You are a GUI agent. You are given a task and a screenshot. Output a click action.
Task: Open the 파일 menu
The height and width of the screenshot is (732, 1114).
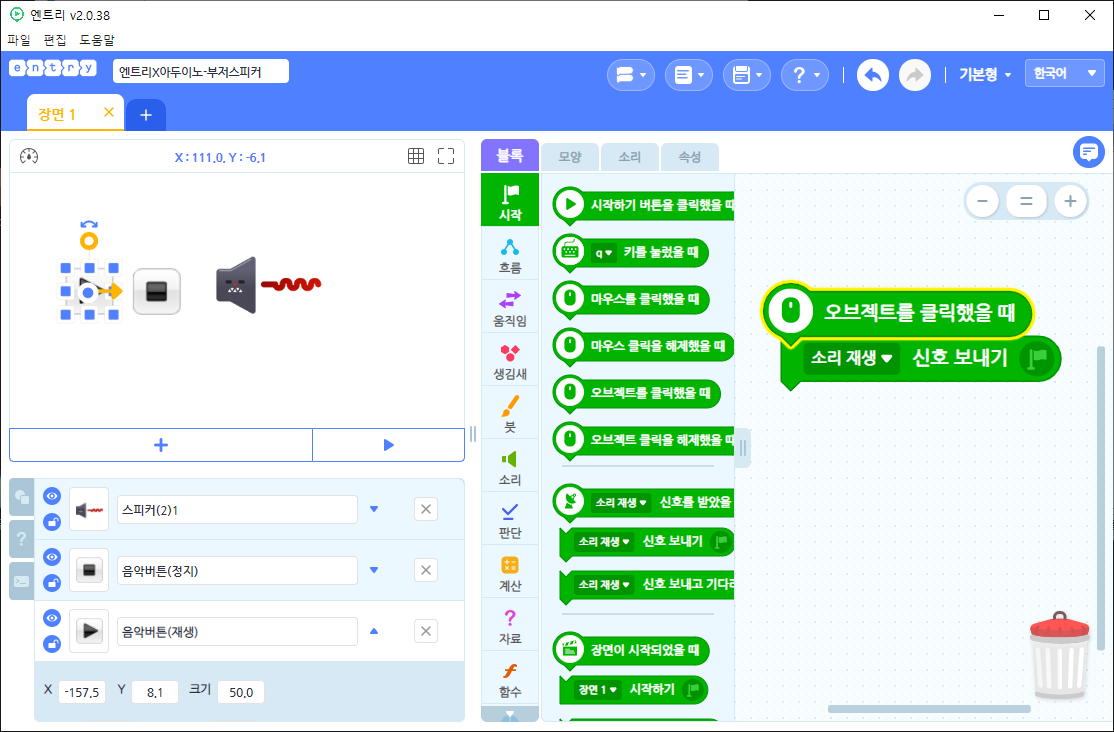coord(19,40)
